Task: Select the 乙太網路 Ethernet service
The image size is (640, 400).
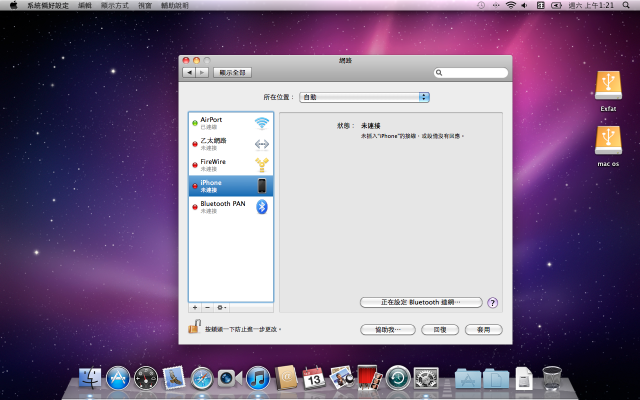Action: coord(231,144)
